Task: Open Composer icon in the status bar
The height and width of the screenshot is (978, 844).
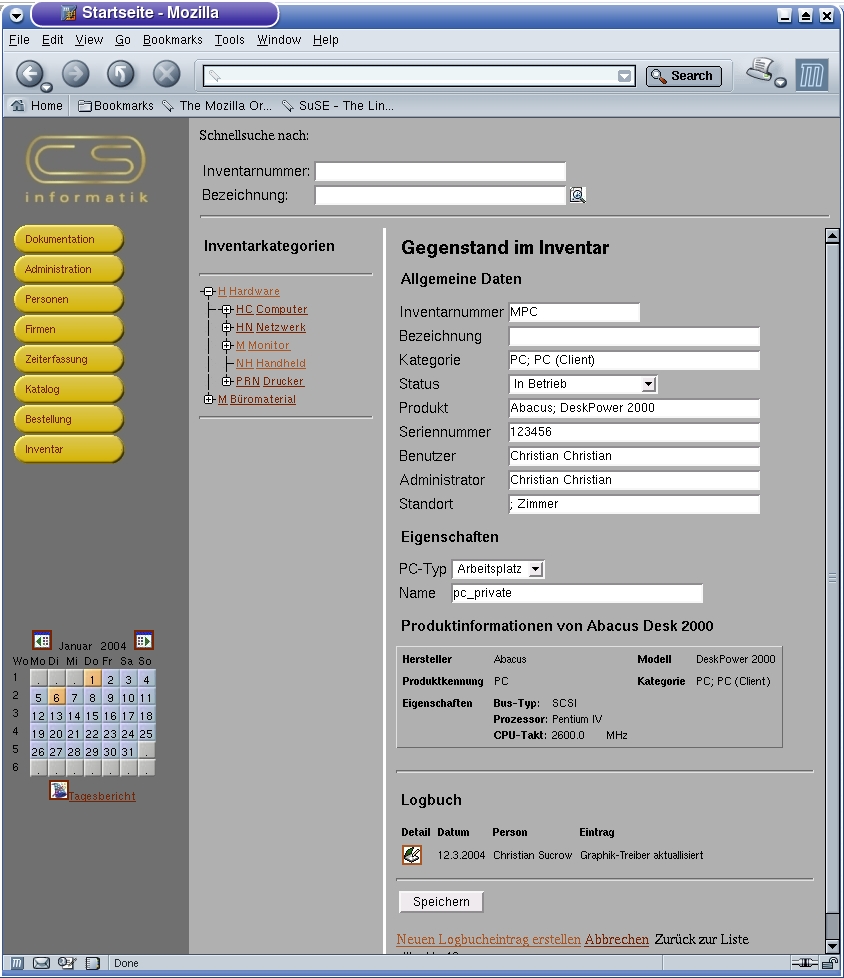Action: [67, 963]
